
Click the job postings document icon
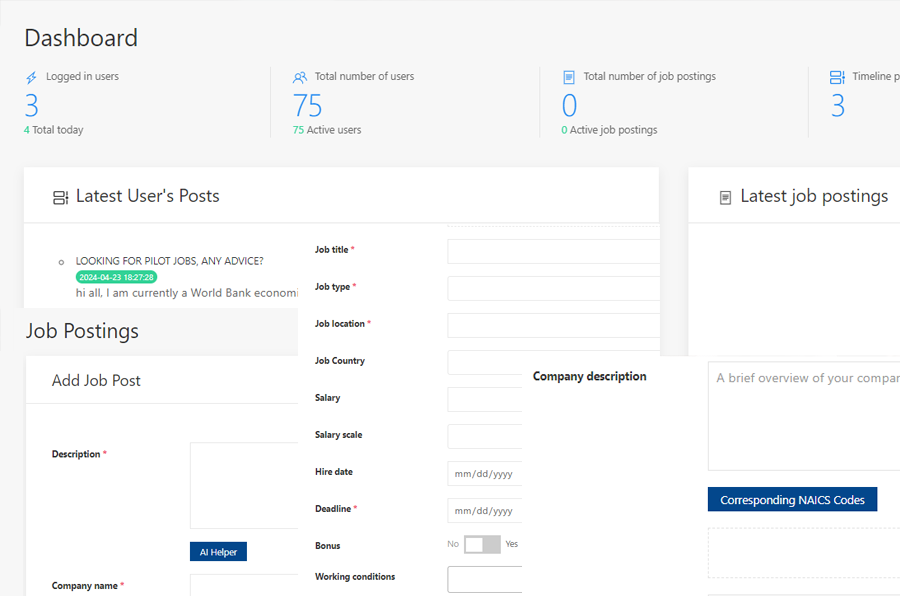click(569, 77)
